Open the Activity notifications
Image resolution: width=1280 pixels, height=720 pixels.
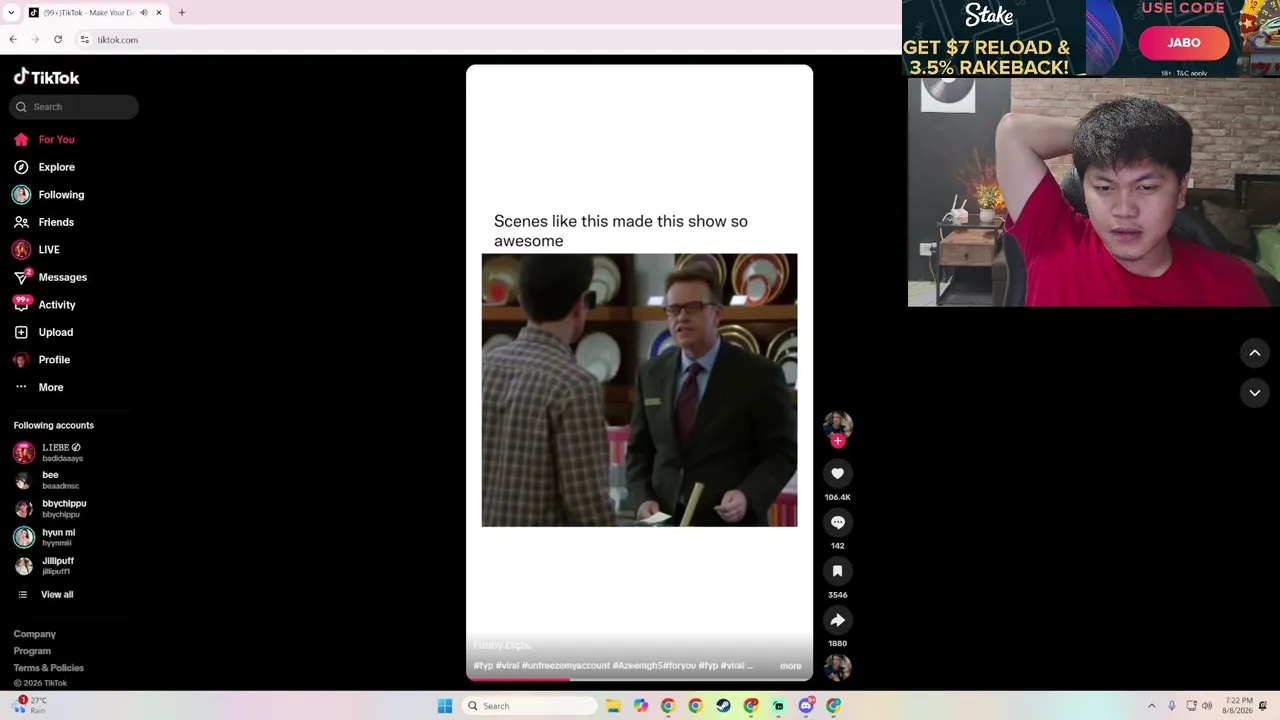(x=45, y=305)
